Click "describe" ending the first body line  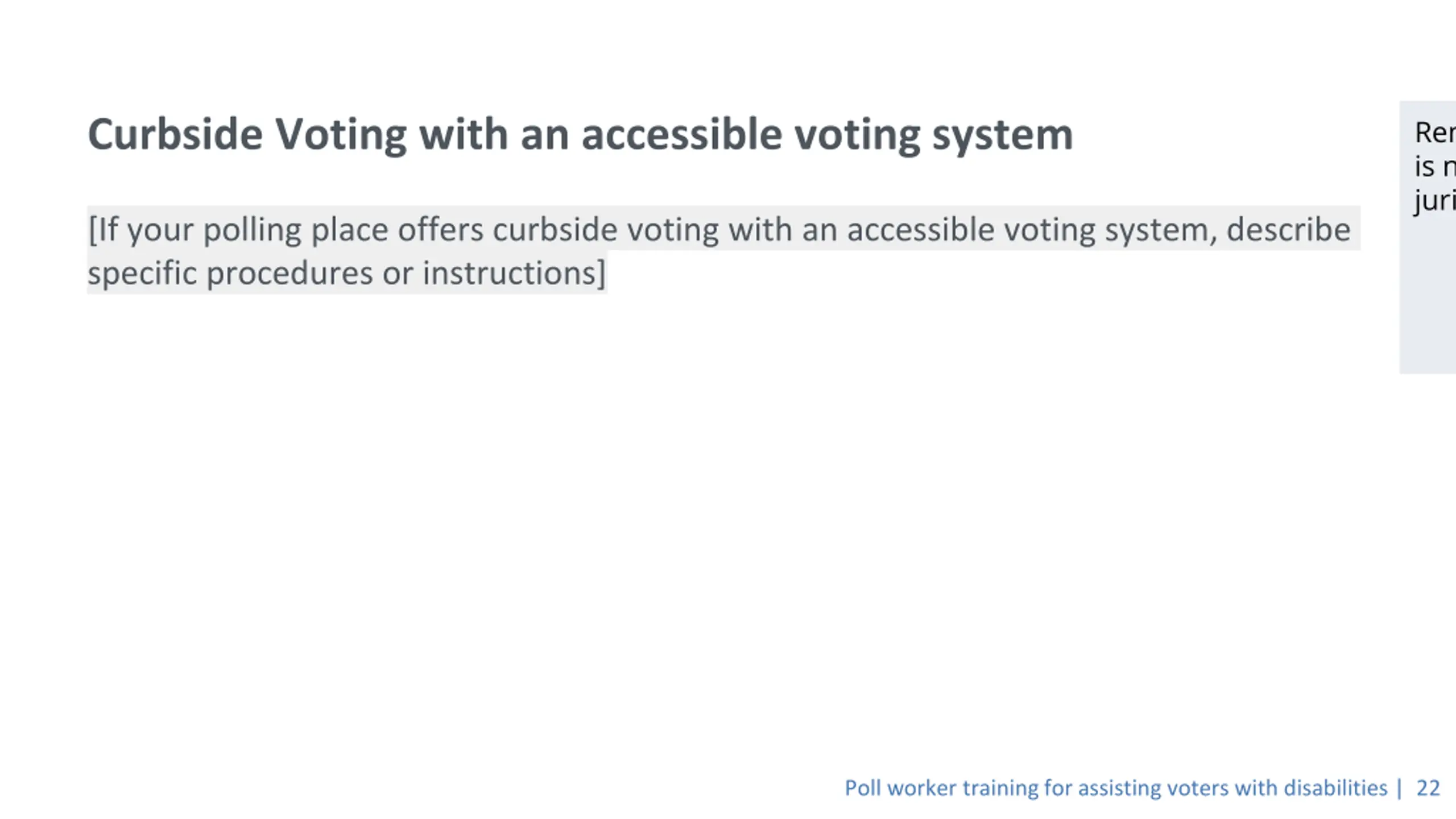tap(1288, 229)
